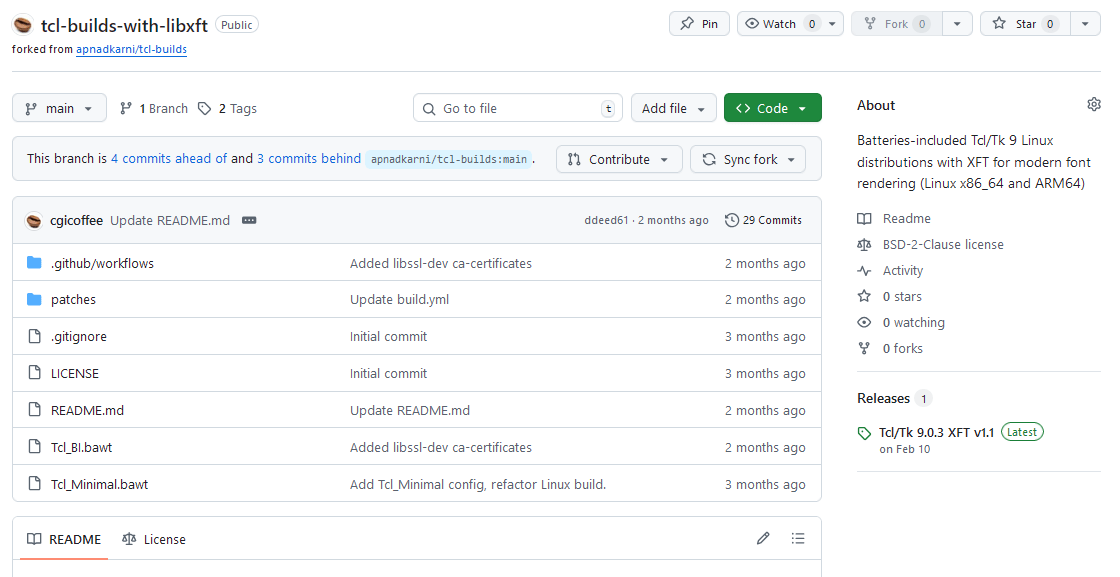Select the README tab
The width and height of the screenshot is (1120, 577).
64,539
